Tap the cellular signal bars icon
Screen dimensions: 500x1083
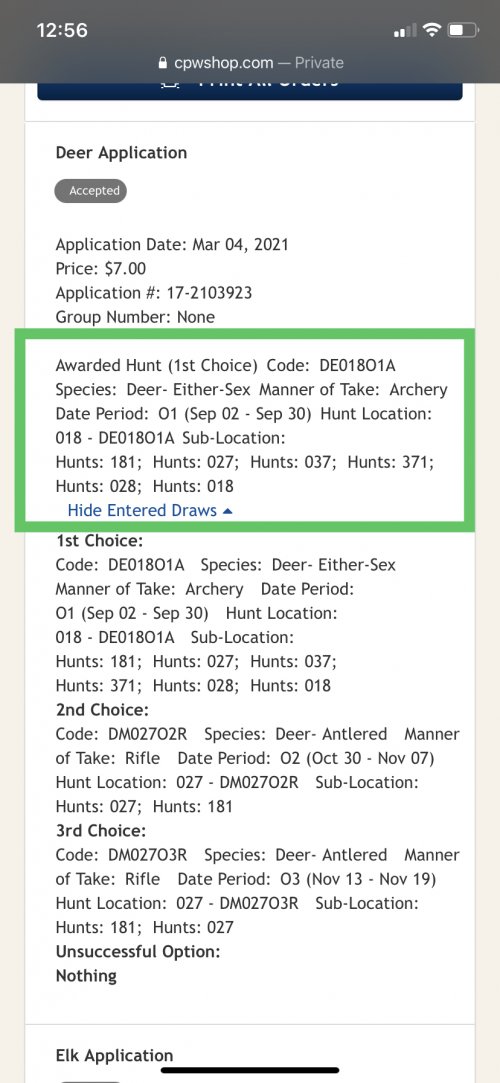pos(405,30)
